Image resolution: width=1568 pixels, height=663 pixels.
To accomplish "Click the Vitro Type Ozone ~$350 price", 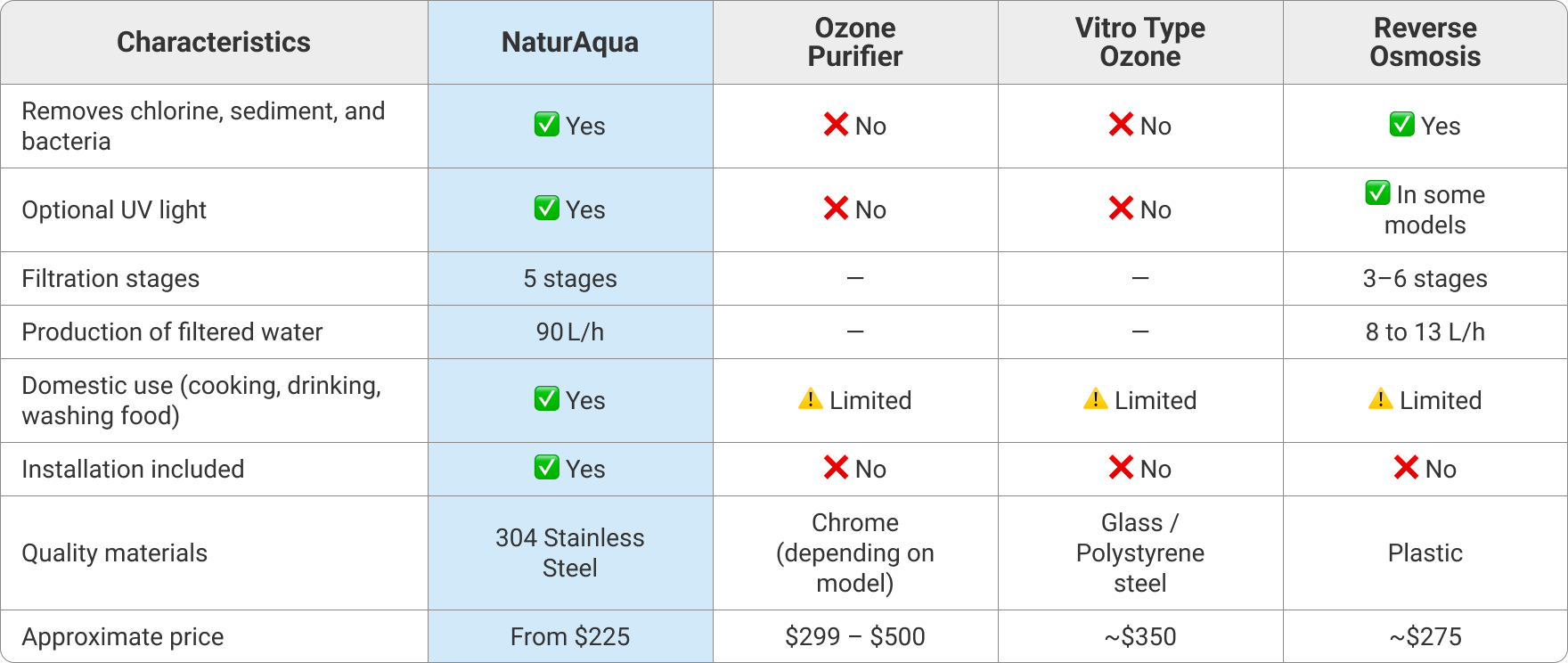I will [1140, 636].
